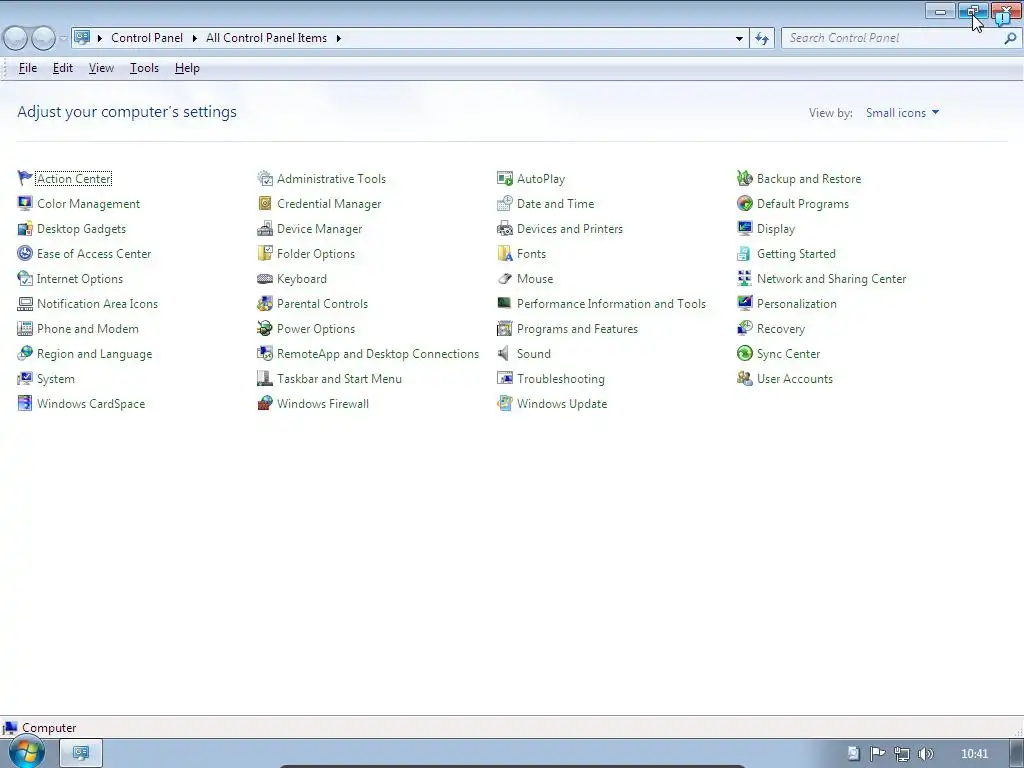Open the Tools menu
1024x768 pixels.
pyautogui.click(x=144, y=68)
